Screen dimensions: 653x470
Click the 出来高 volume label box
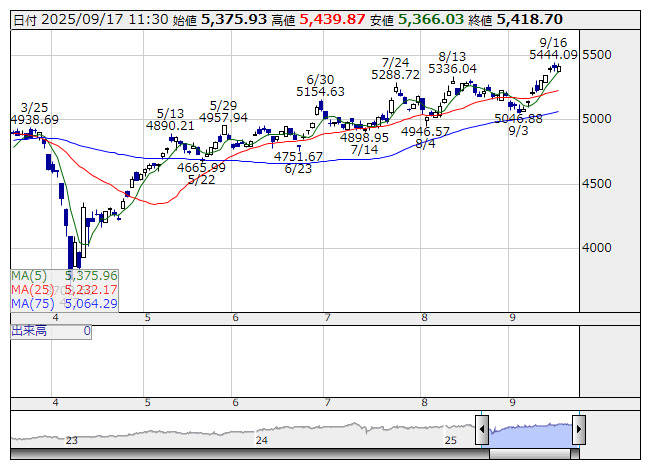click(x=51, y=331)
